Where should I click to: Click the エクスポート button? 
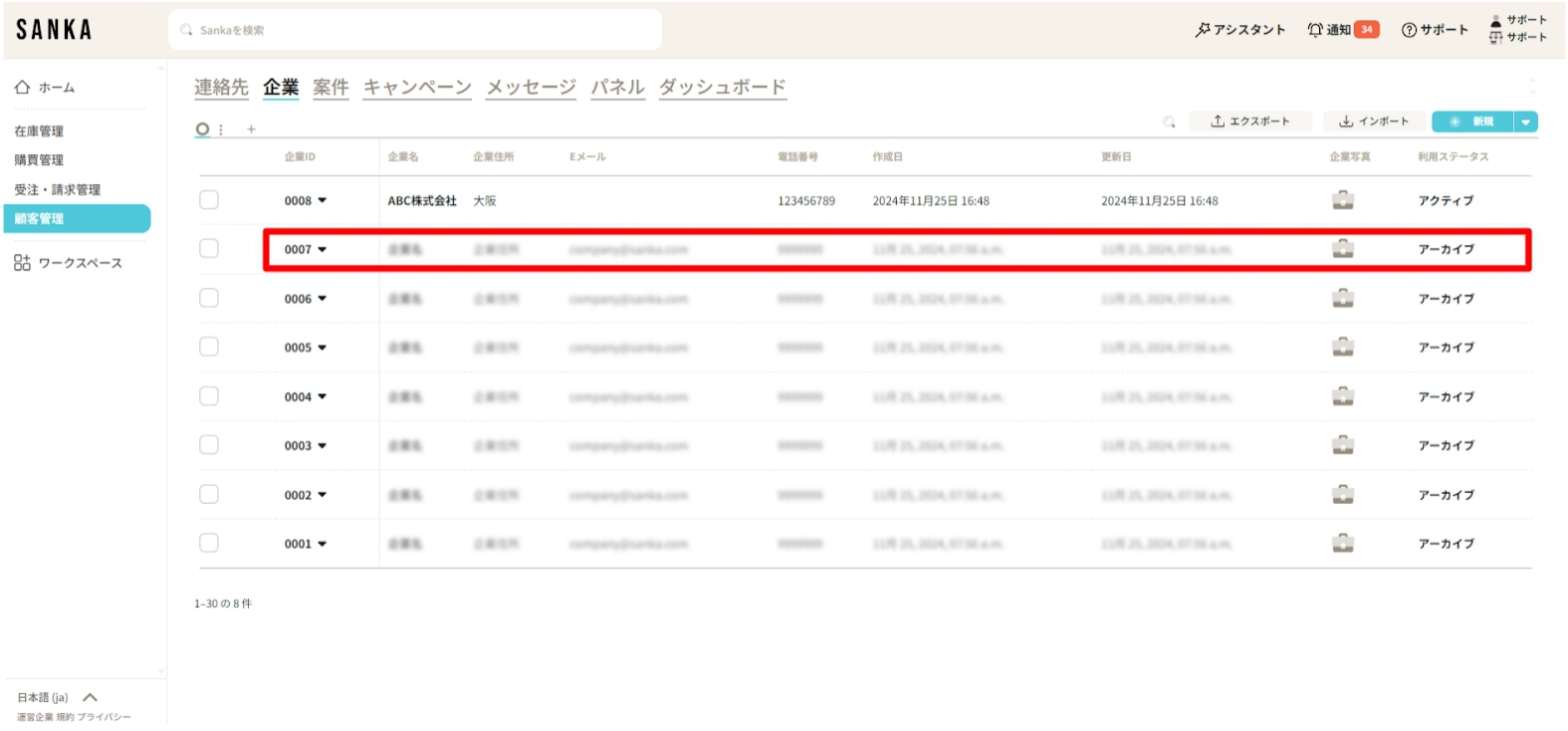1250,122
